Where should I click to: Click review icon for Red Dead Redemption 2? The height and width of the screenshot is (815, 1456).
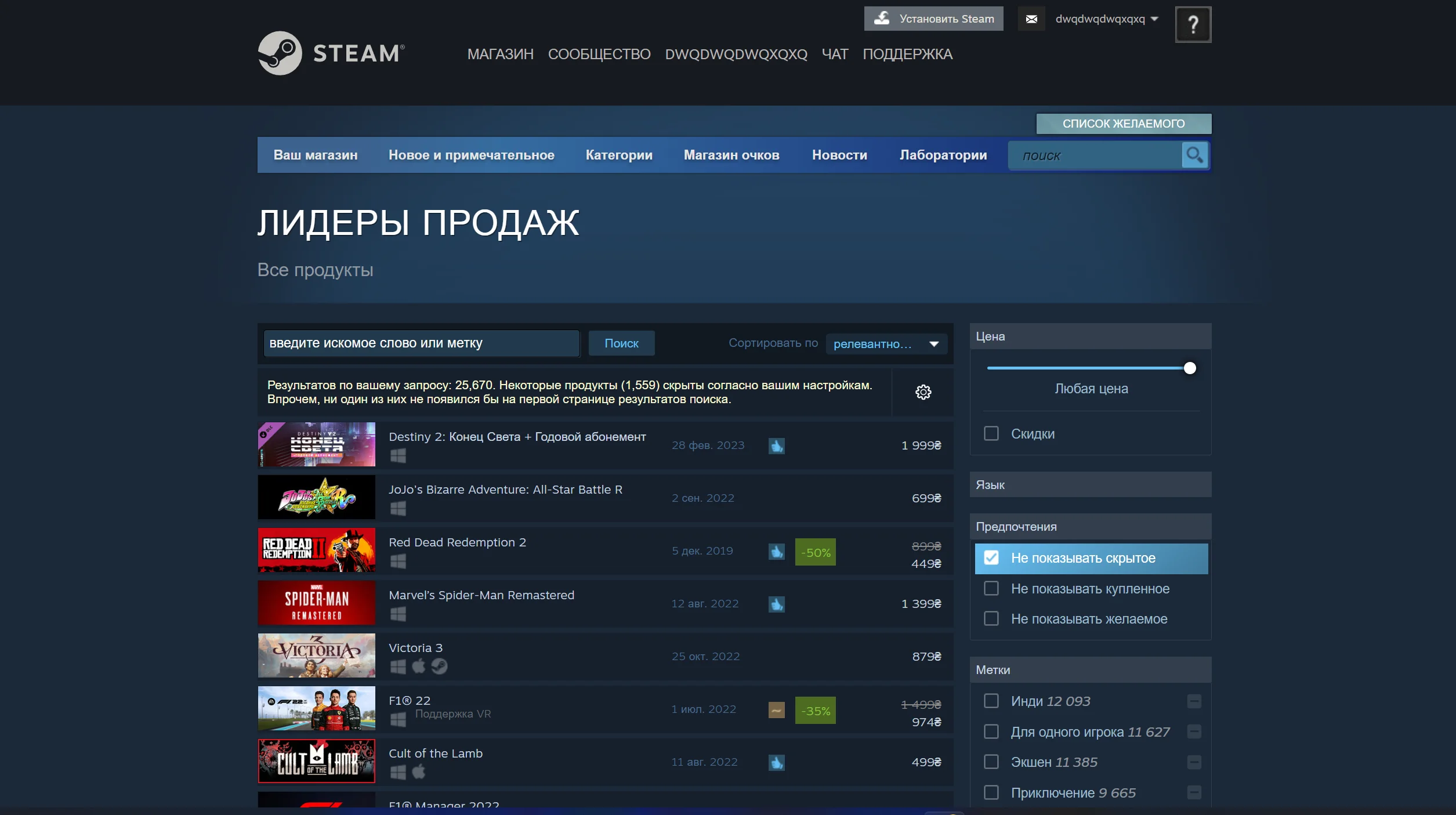coord(777,551)
